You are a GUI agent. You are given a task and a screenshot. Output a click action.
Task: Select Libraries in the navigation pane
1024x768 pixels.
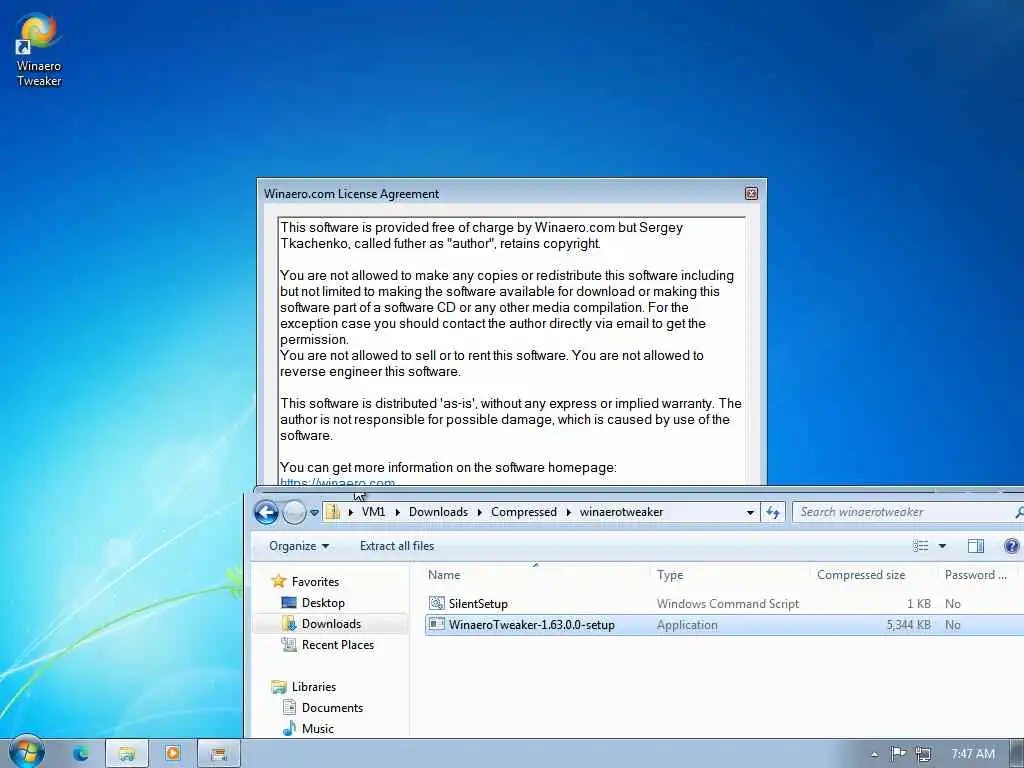(313, 686)
